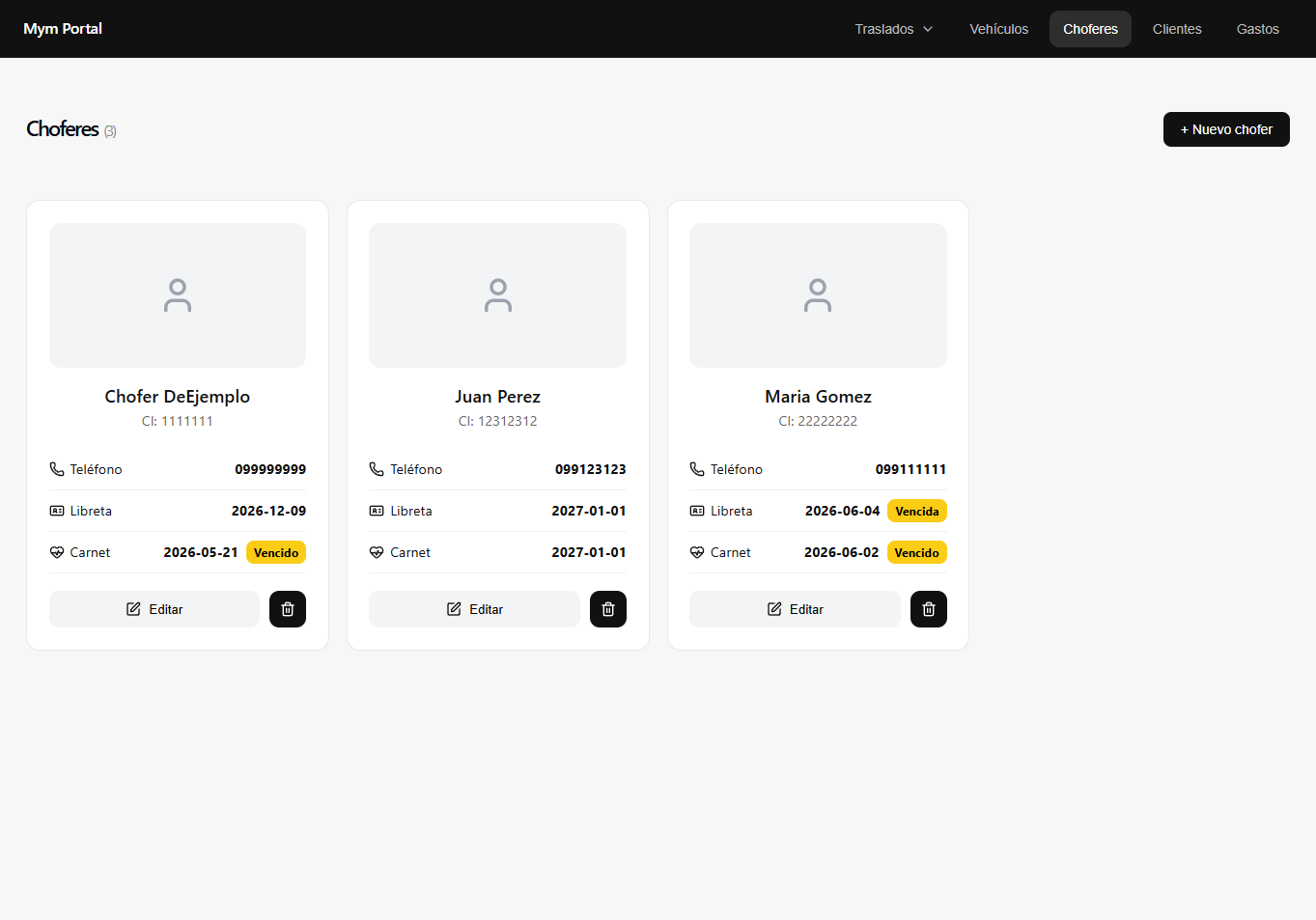This screenshot has height=920, width=1316.
Task: Click Carnet heart icon on Chofer DeEjemplo card
Action: coord(57,552)
